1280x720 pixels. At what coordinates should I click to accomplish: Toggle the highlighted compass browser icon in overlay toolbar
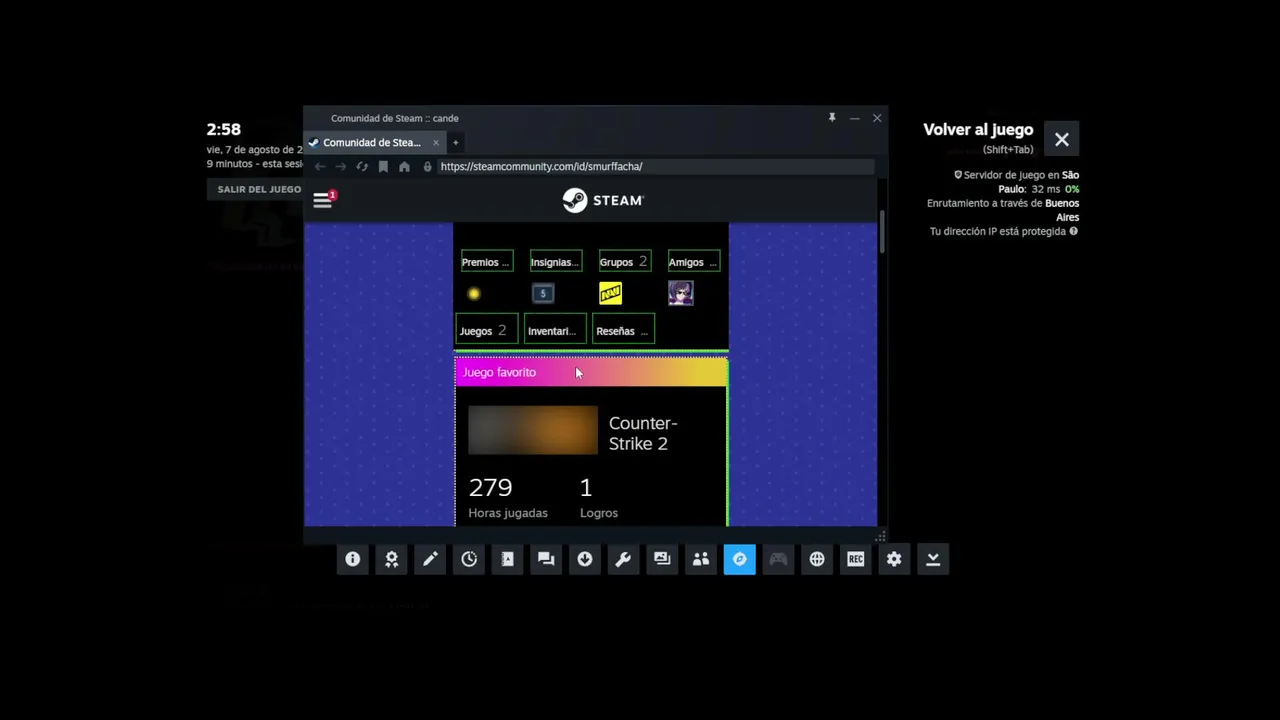point(740,559)
